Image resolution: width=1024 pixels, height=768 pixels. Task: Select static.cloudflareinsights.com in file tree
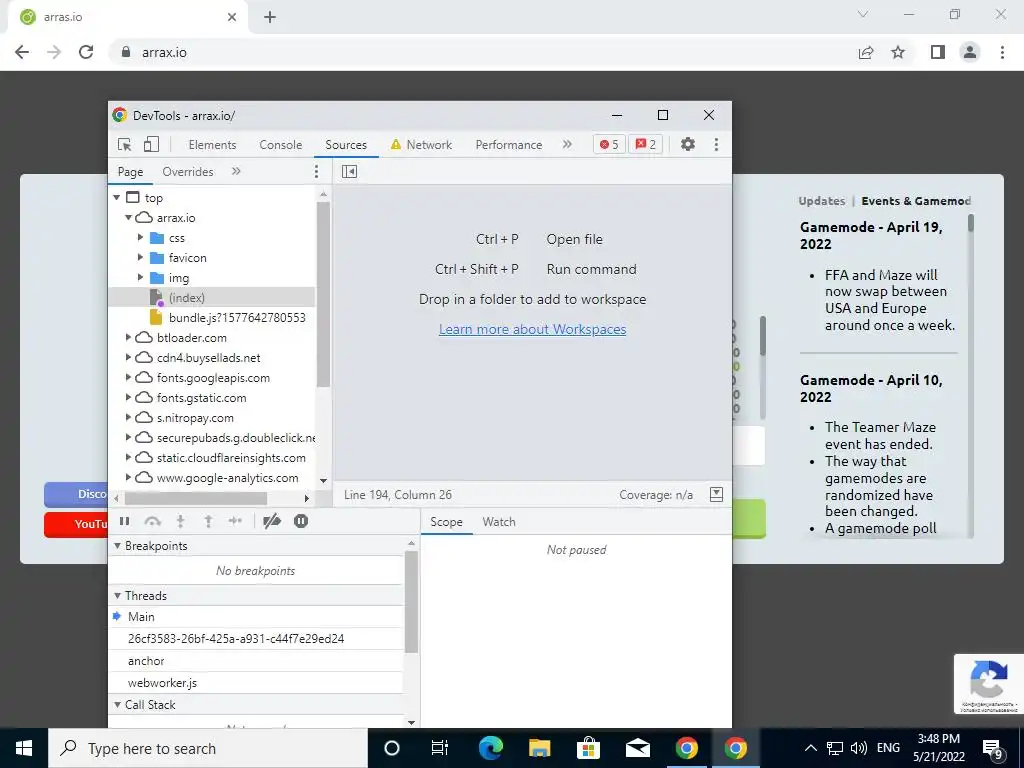(231, 458)
